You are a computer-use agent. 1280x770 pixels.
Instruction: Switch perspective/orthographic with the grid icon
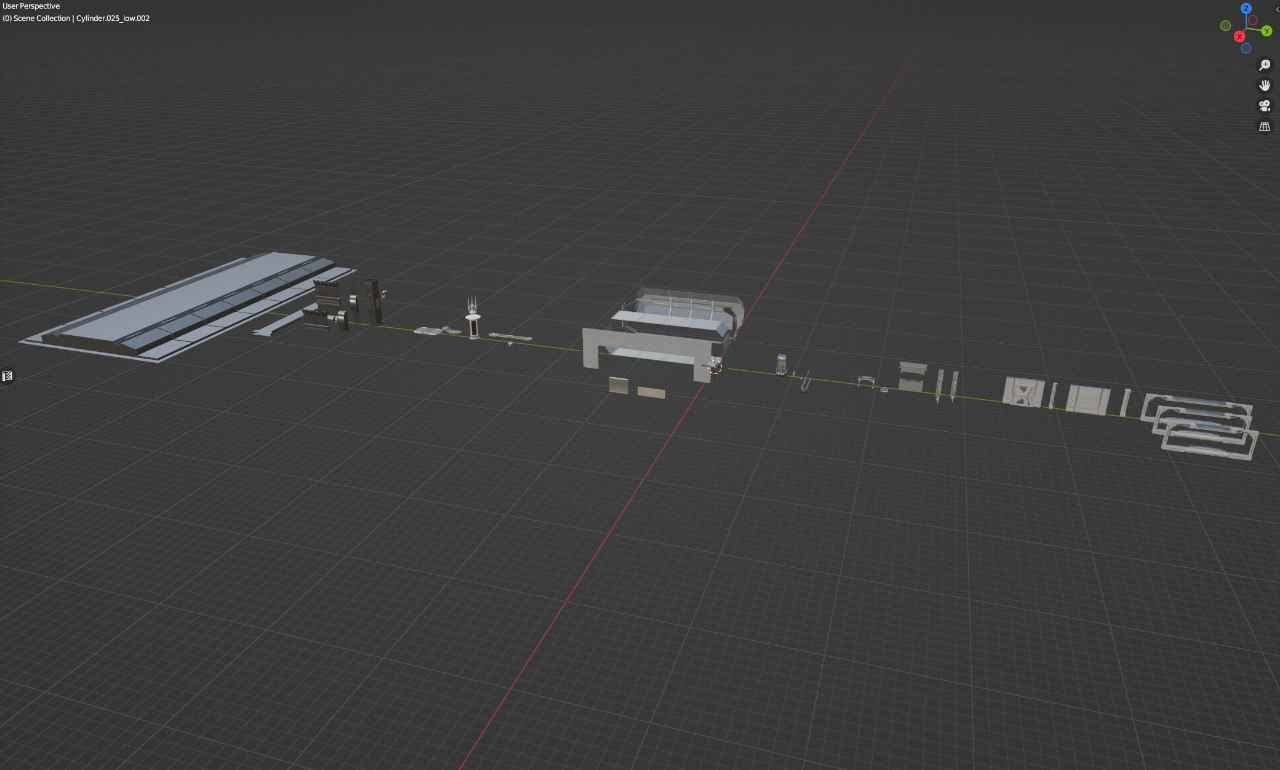click(1265, 127)
